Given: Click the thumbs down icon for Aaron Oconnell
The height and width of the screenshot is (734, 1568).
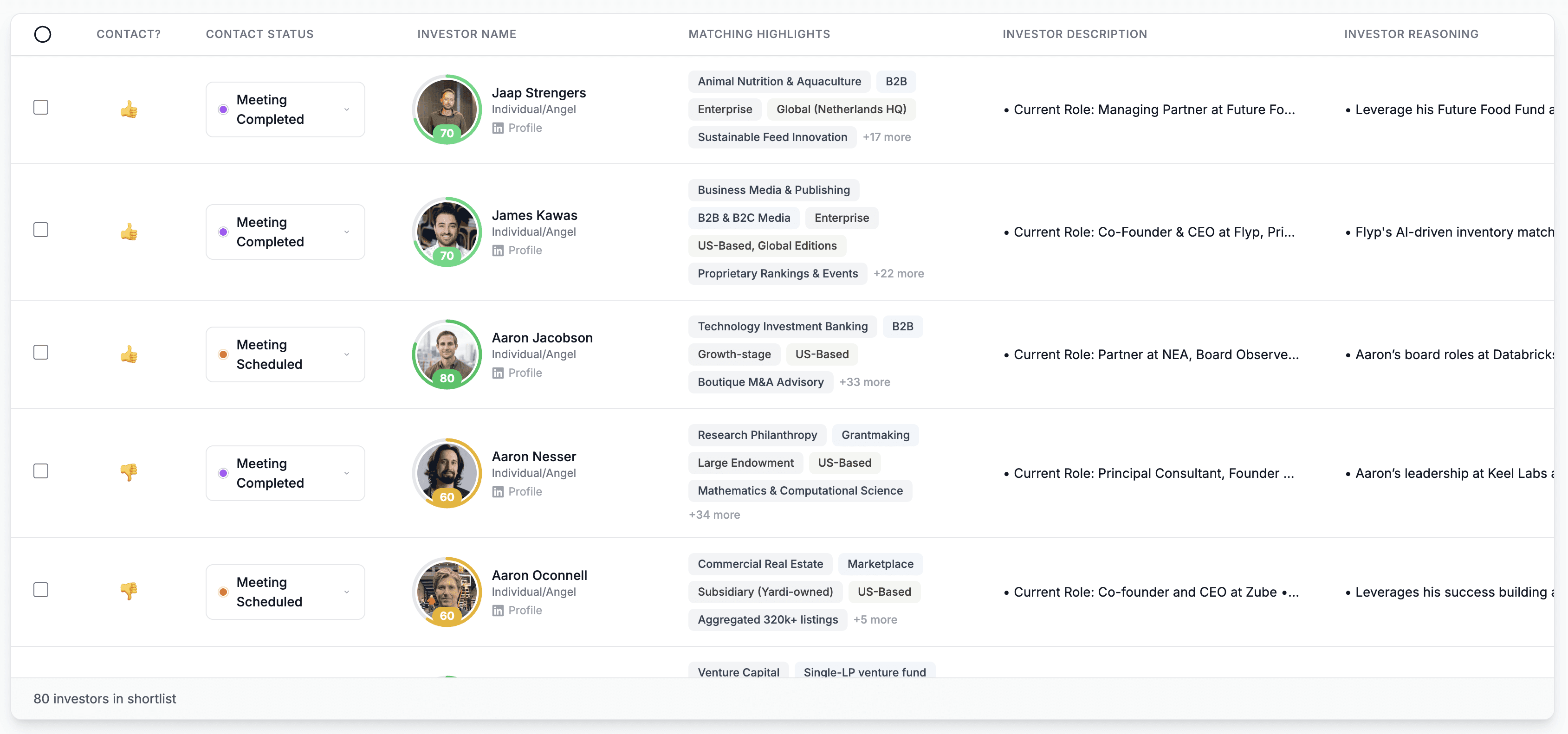Looking at the screenshot, I should pos(129,591).
